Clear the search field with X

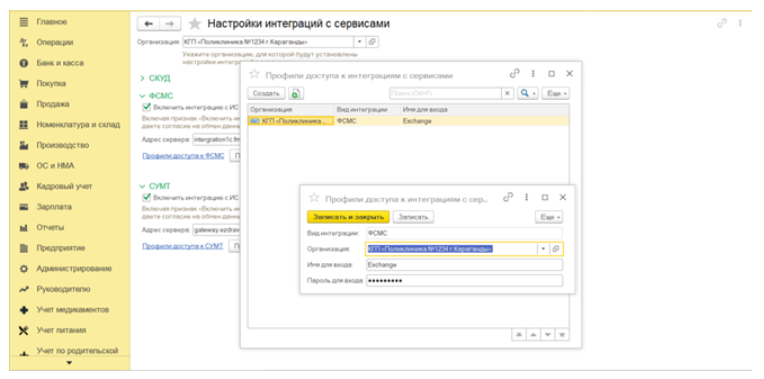tap(508, 93)
